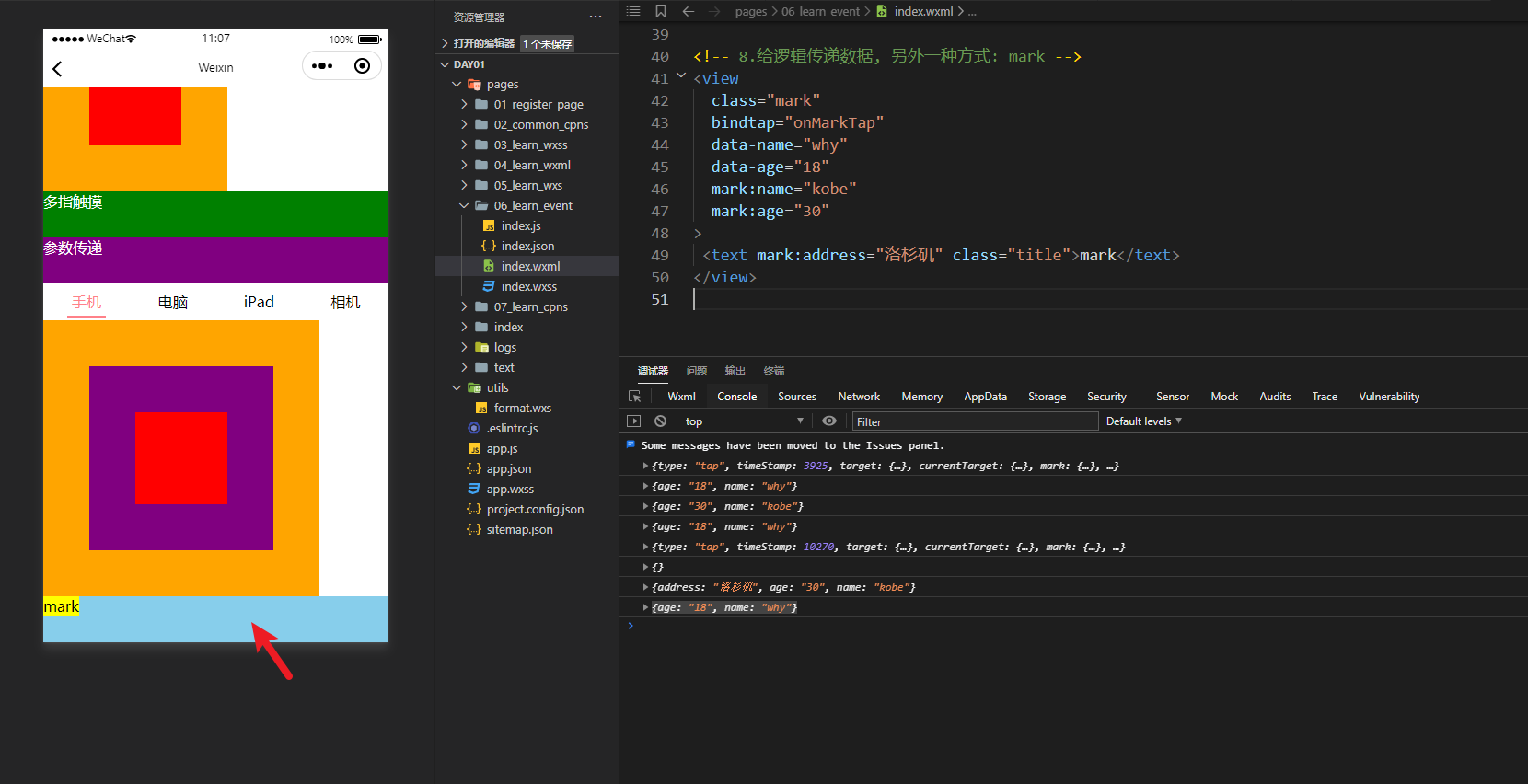Image resolution: width=1528 pixels, height=784 pixels.
Task: Navigate forward with the right arrow
Action: 715,11
